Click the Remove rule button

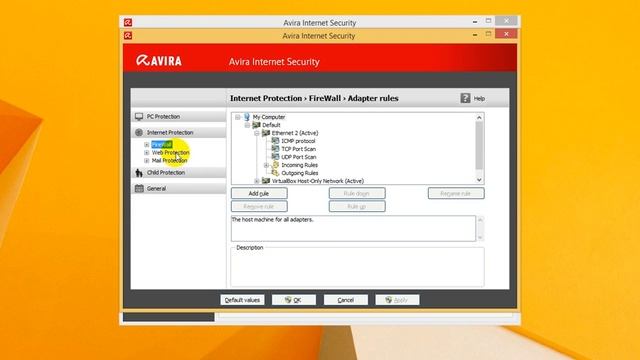click(x=259, y=207)
